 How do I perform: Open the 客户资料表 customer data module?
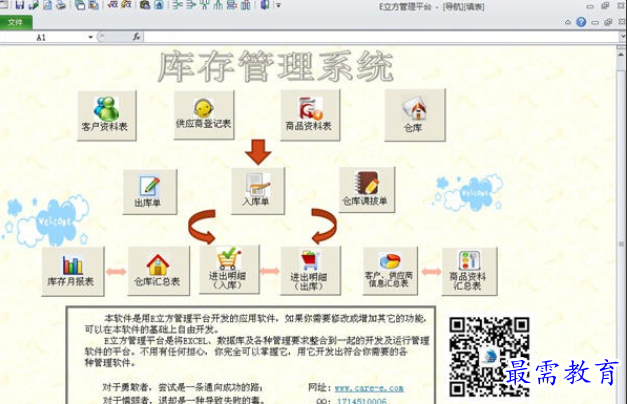[107, 115]
